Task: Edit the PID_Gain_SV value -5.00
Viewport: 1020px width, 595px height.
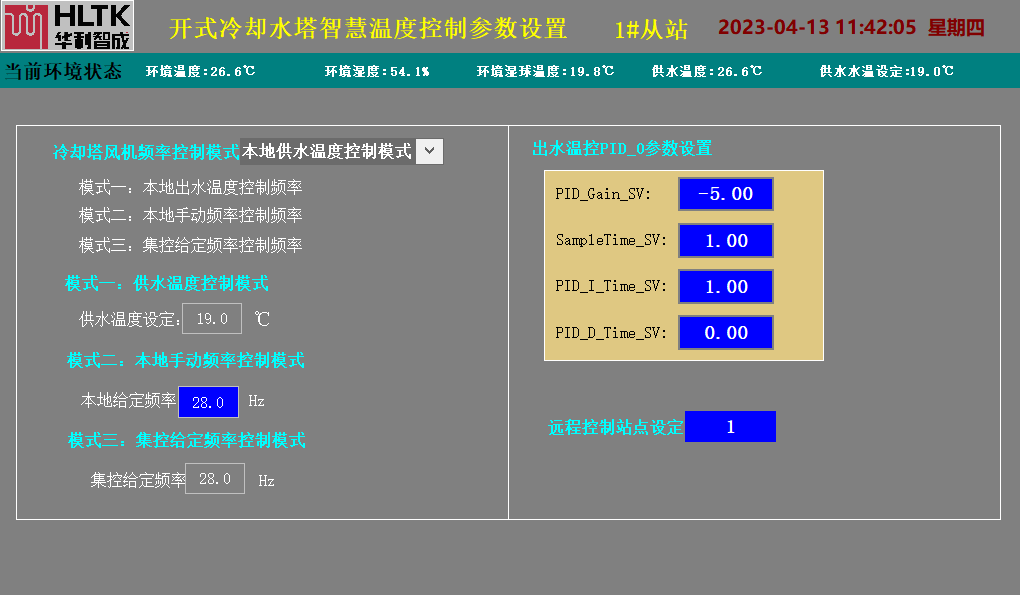Action: pos(725,194)
